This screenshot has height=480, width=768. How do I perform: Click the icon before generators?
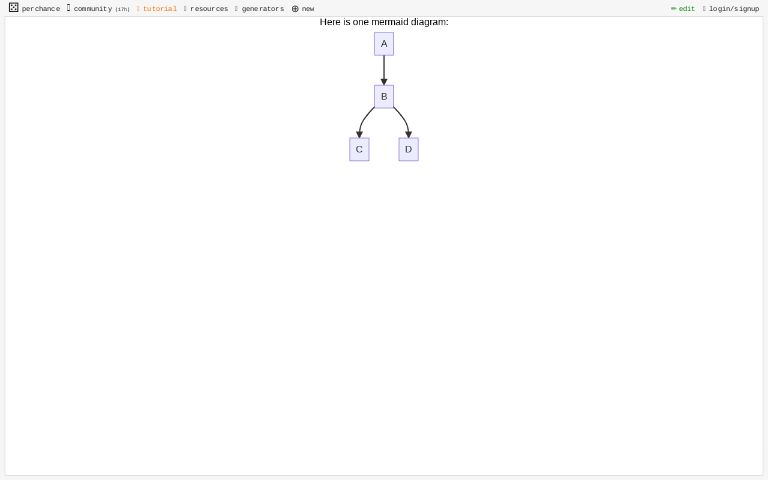click(236, 9)
